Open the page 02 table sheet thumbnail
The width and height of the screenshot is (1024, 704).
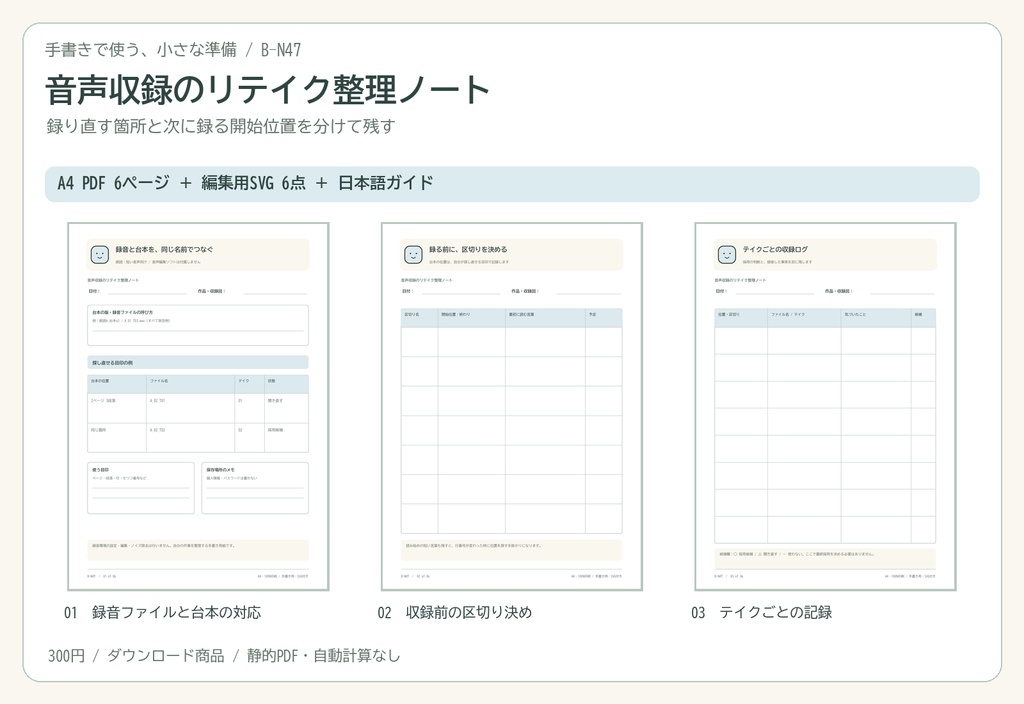click(511, 406)
